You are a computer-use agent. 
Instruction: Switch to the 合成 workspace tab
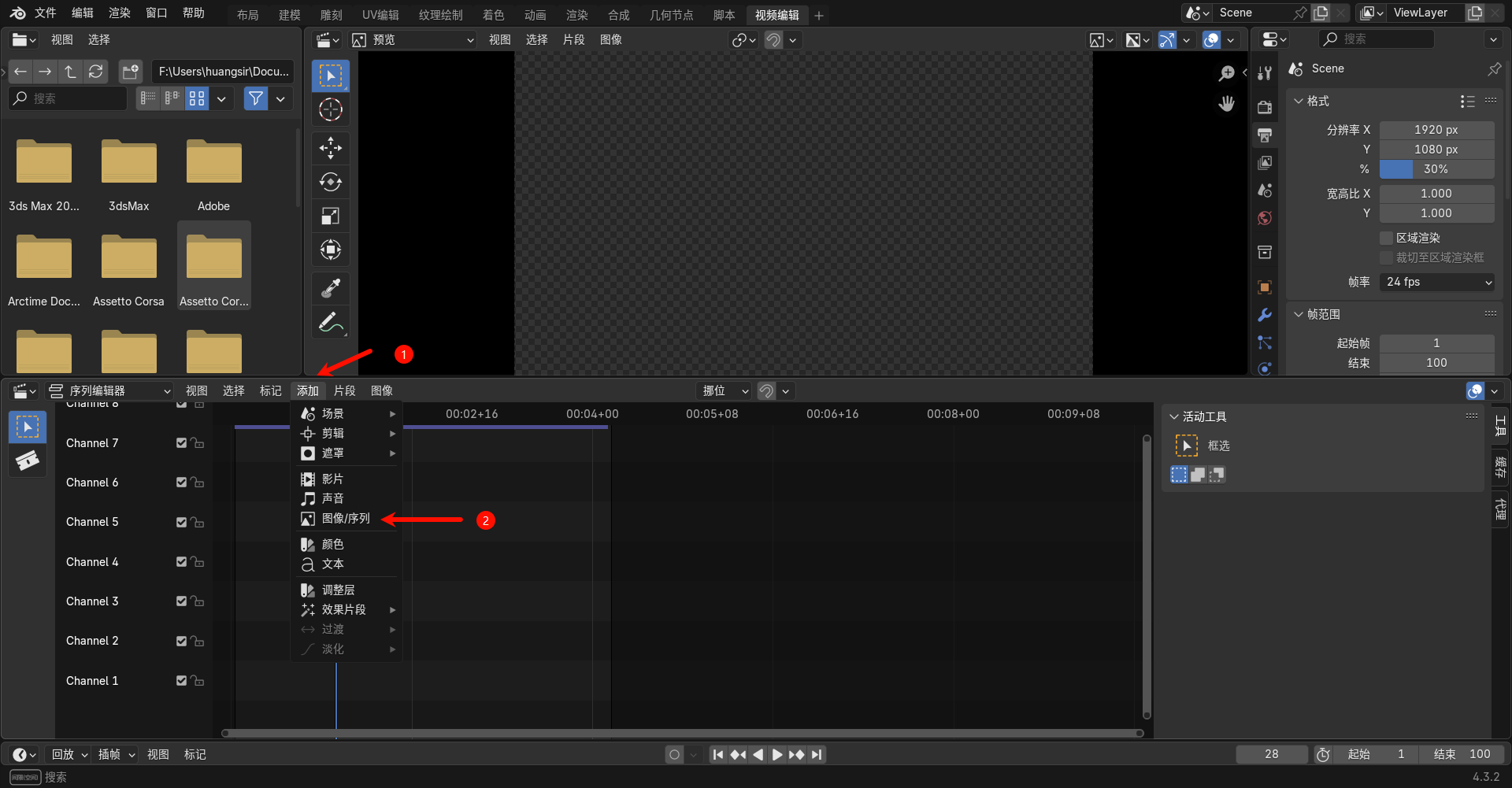(618, 15)
